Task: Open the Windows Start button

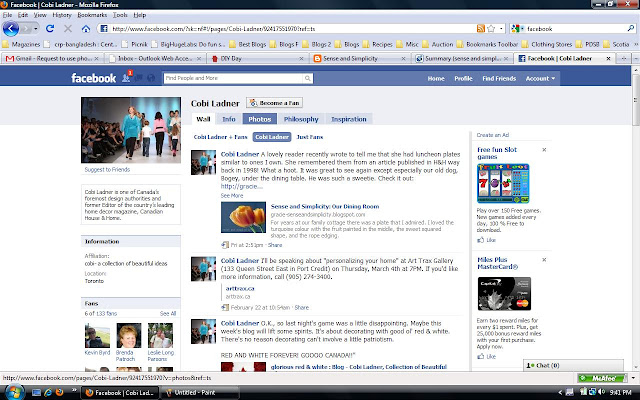Action: [x=13, y=392]
